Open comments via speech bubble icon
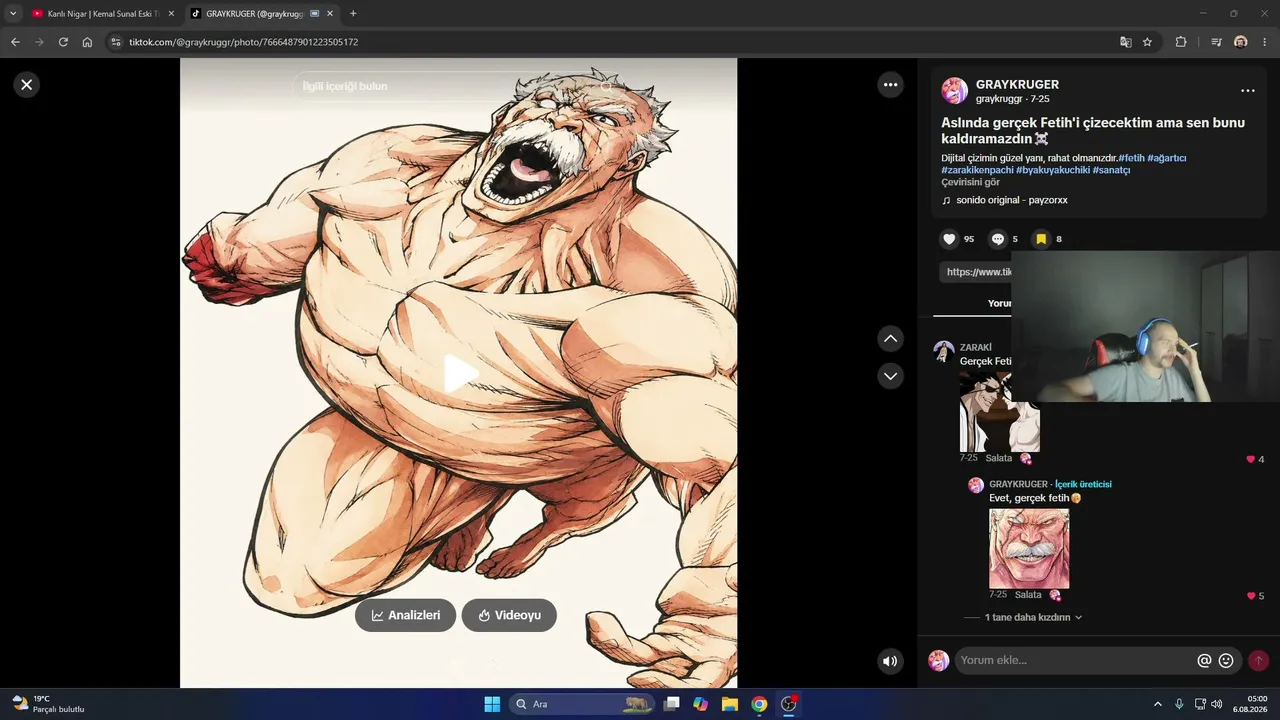 998,239
